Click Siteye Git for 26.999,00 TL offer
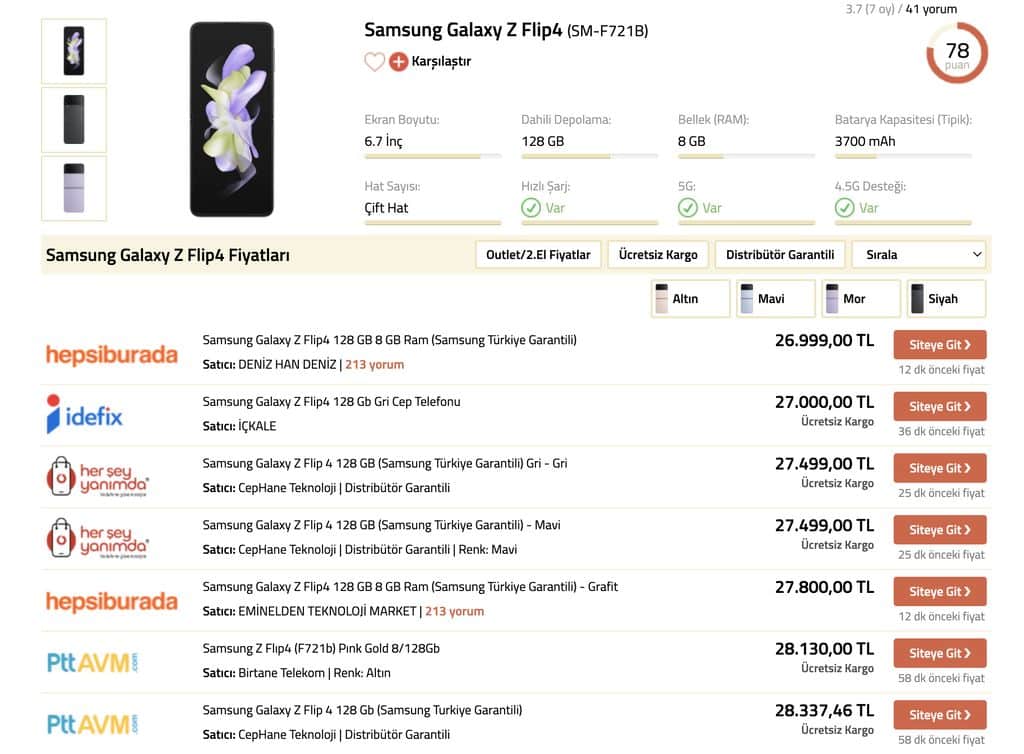The height and width of the screenshot is (754, 1024). point(940,345)
